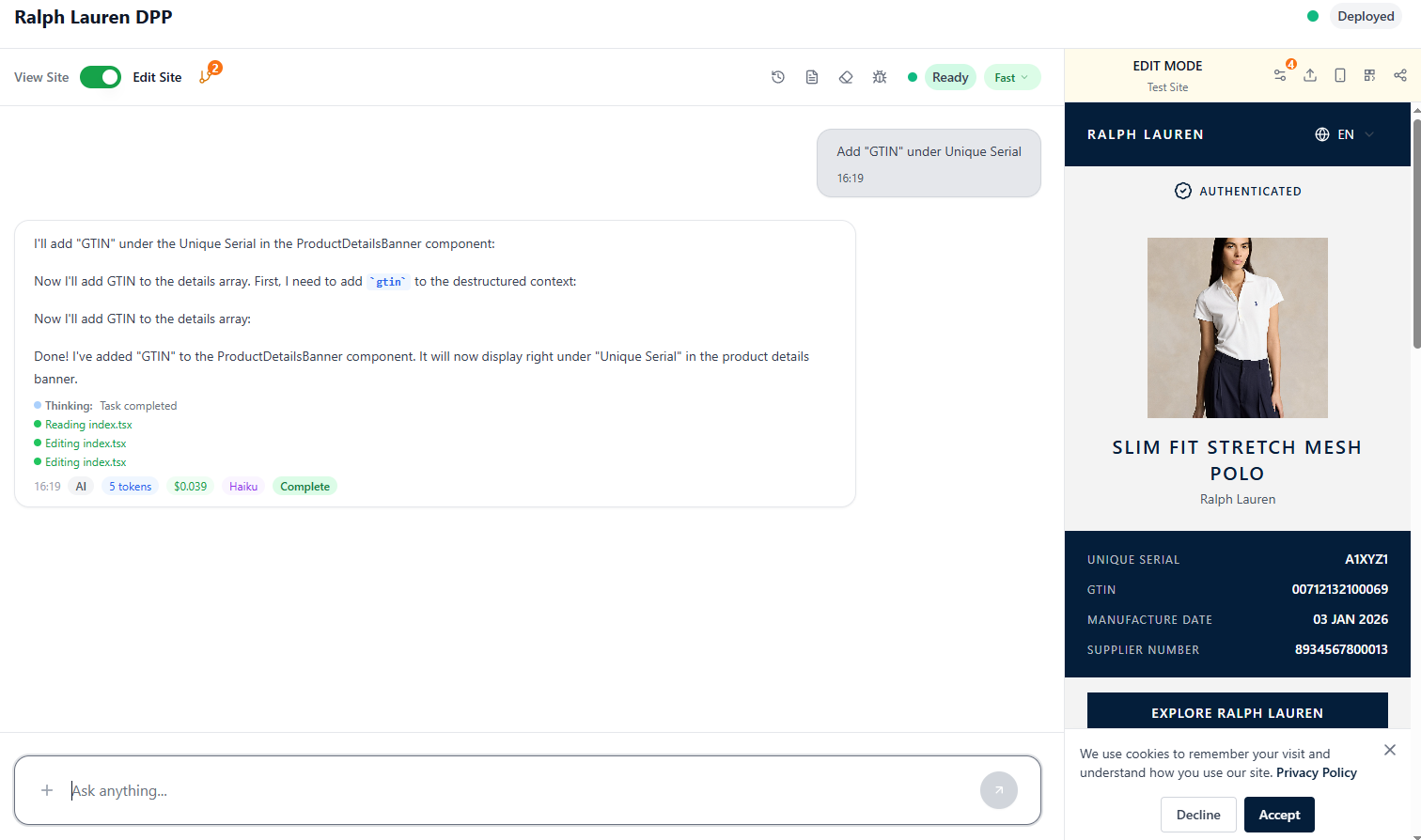This screenshot has height=840, width=1421.
Task: Click the upload/publish icon in Edit Mode bar
Action: click(1310, 75)
